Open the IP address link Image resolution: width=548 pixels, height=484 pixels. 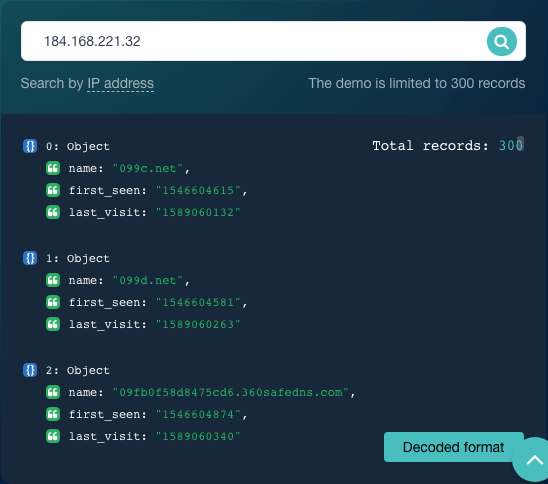coord(120,84)
